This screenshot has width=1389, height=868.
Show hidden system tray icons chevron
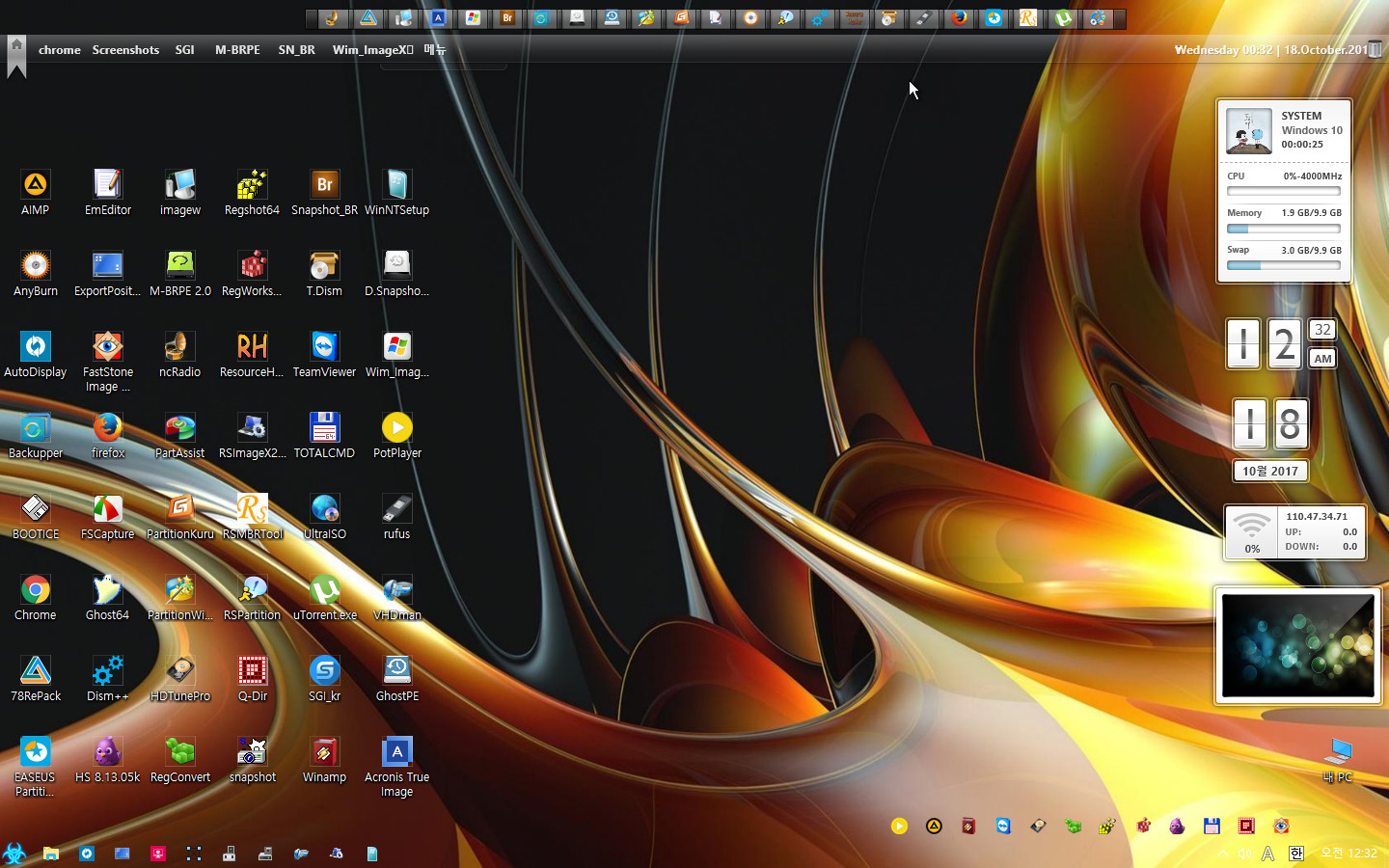[1223, 854]
